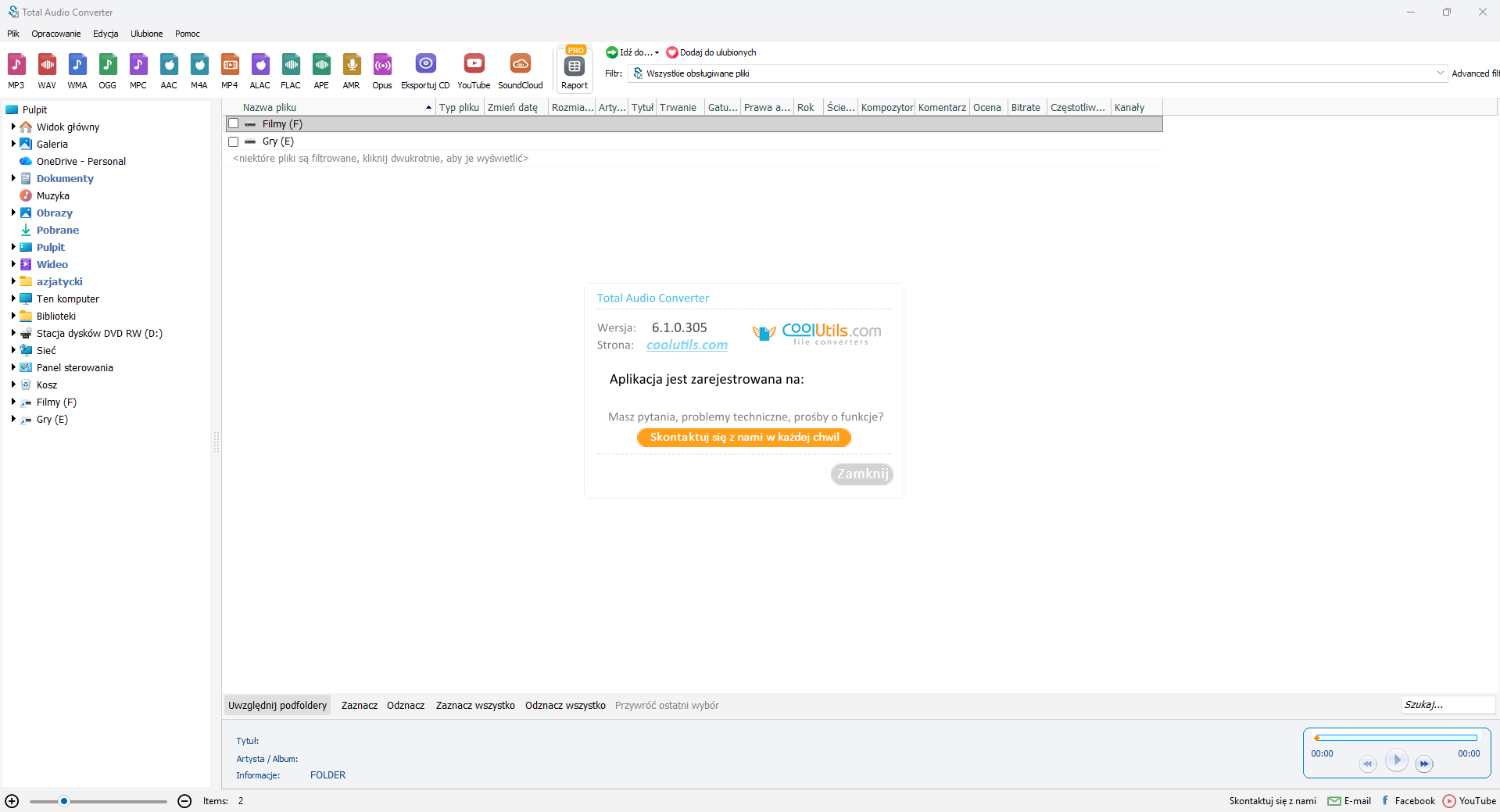
Task: Check the Gry (E) row checkbox
Action: [233, 141]
